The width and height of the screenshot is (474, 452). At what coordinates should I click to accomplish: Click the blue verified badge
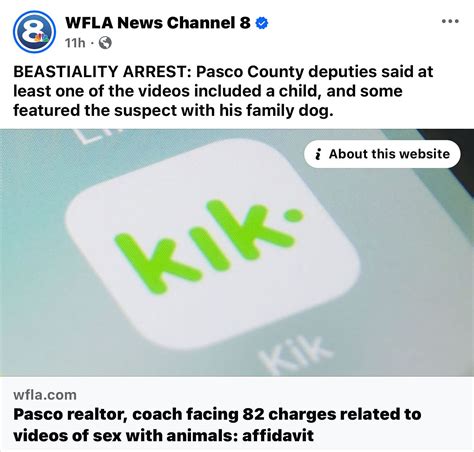262,23
